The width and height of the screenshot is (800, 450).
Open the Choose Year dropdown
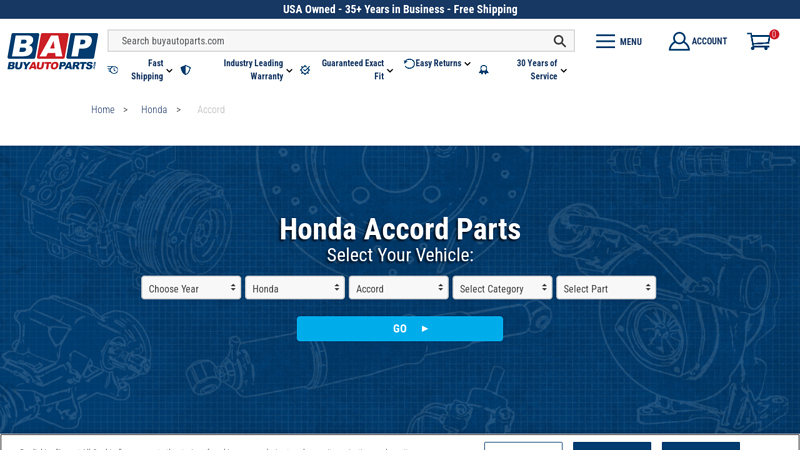click(191, 288)
